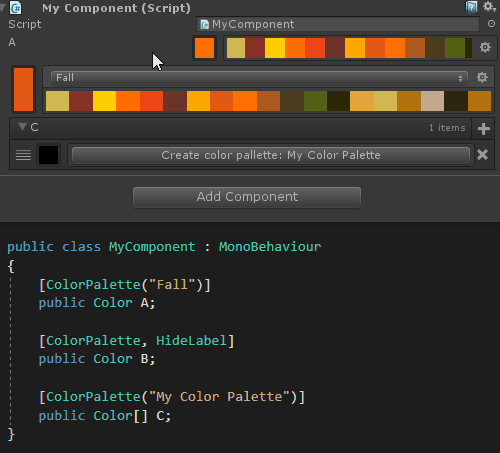Open the component settings gear menu
Image resolution: width=500 pixels, height=453 pixels.
click(x=489, y=6)
